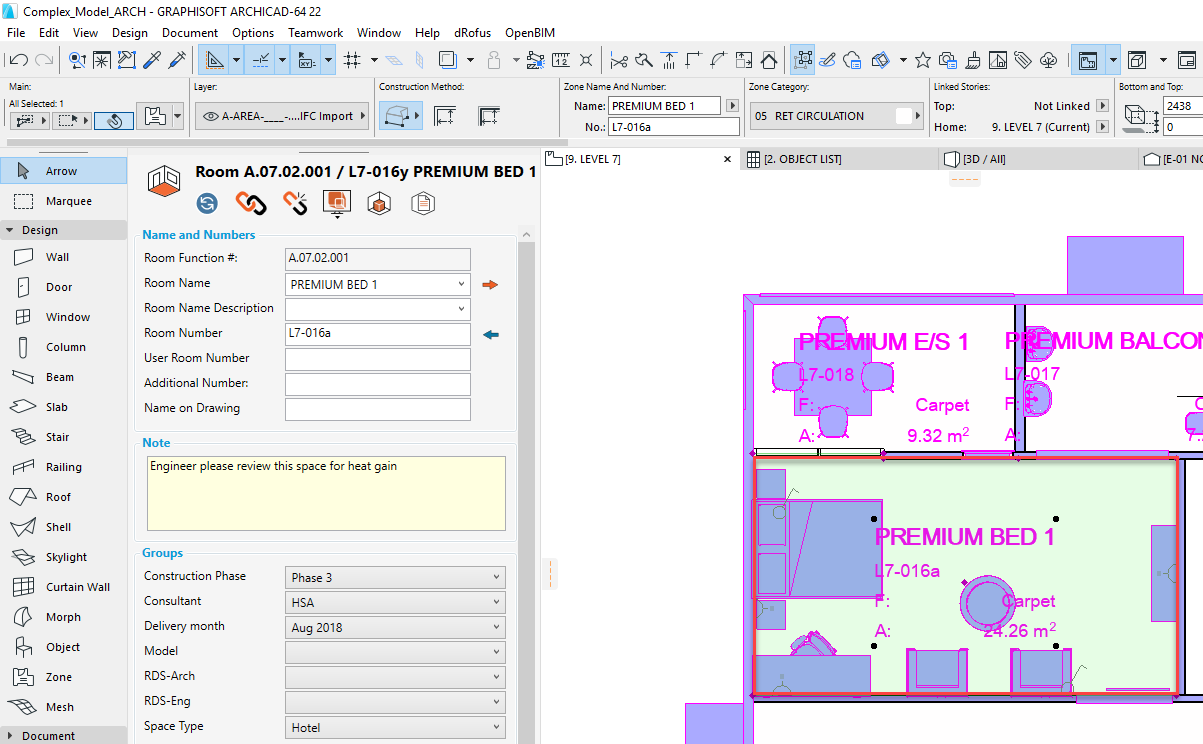Open the dRofus menu
Screen dimensions: 1203x744
click(472, 33)
